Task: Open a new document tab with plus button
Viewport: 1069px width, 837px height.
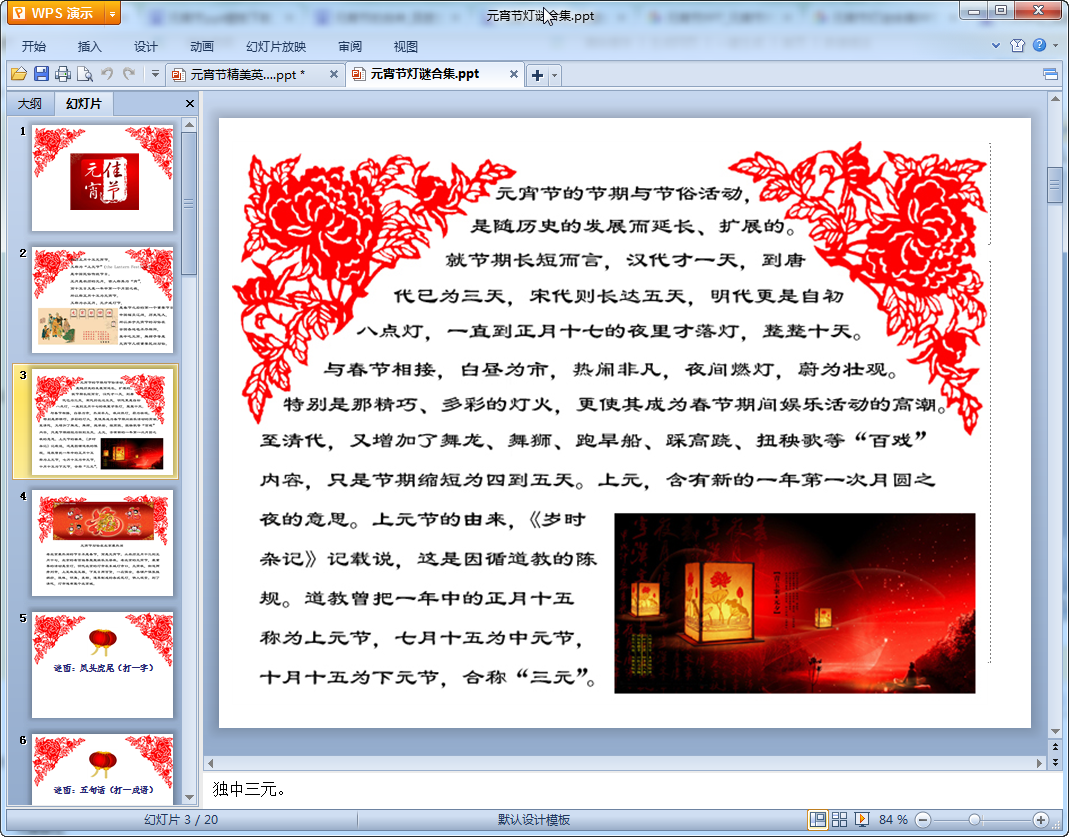Action: (x=537, y=75)
